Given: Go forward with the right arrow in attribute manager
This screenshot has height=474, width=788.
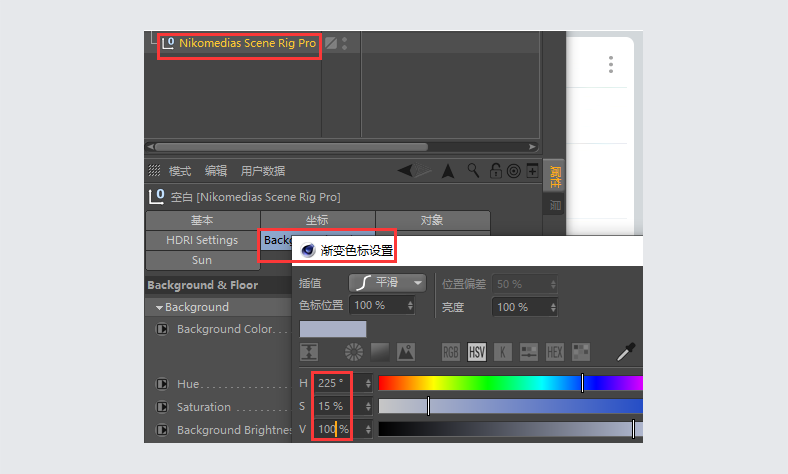Looking at the screenshot, I should pos(423,171).
